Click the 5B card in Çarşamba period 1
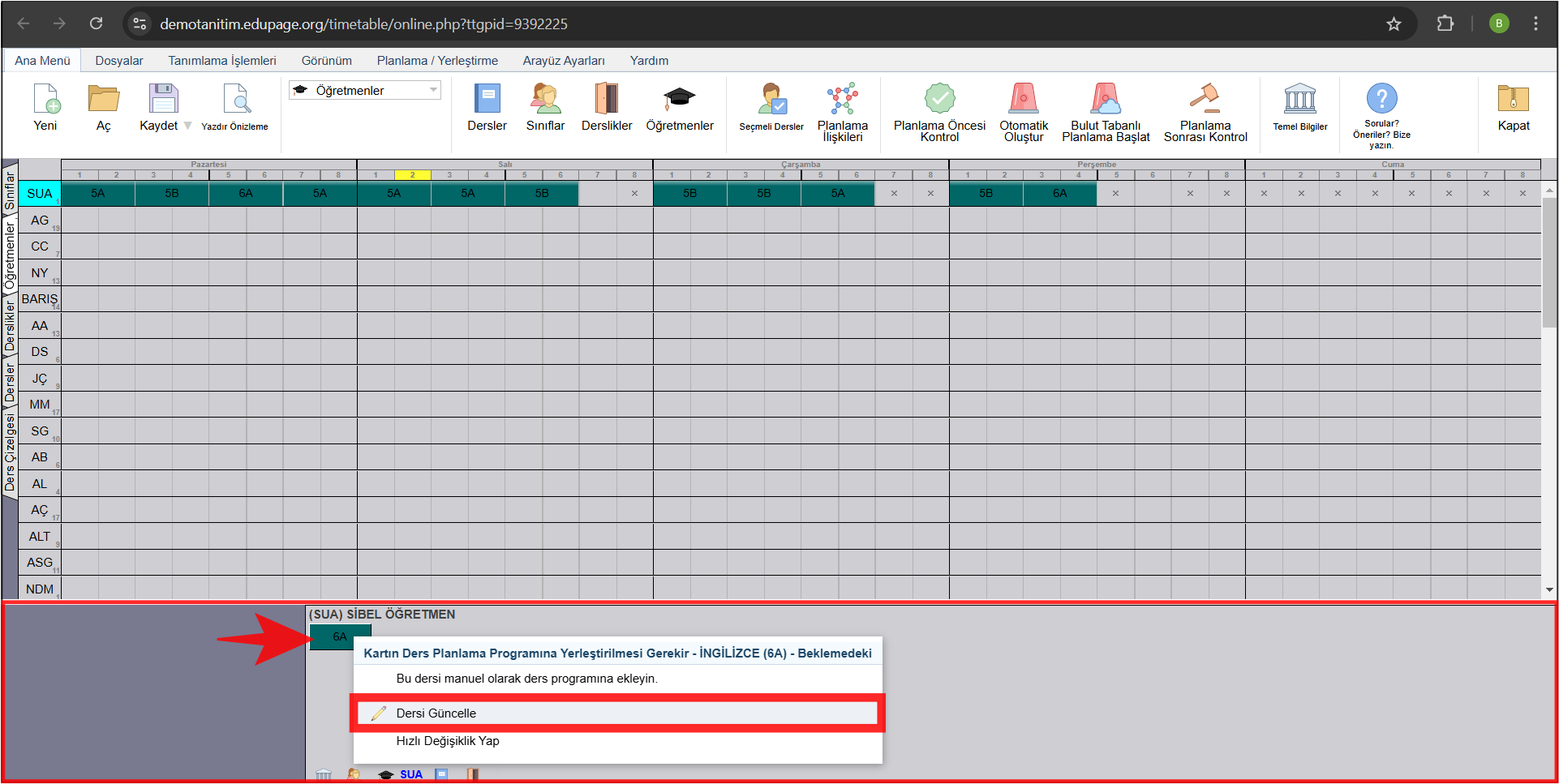The image size is (1559, 784). (x=690, y=193)
